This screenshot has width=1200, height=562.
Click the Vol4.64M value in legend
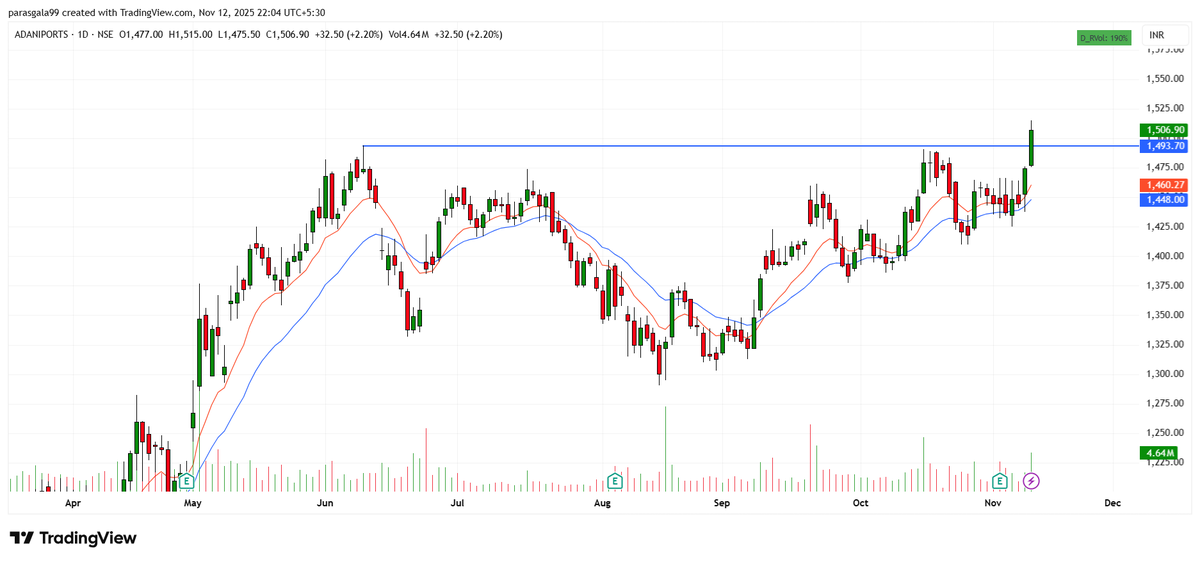point(410,34)
